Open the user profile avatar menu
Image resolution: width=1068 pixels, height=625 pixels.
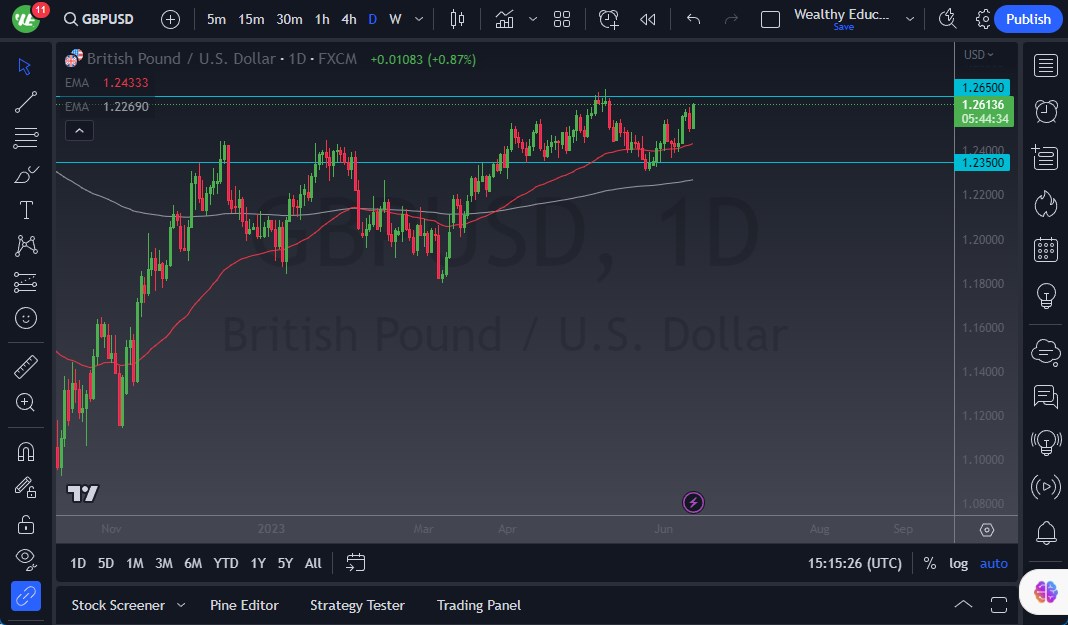click(26, 19)
